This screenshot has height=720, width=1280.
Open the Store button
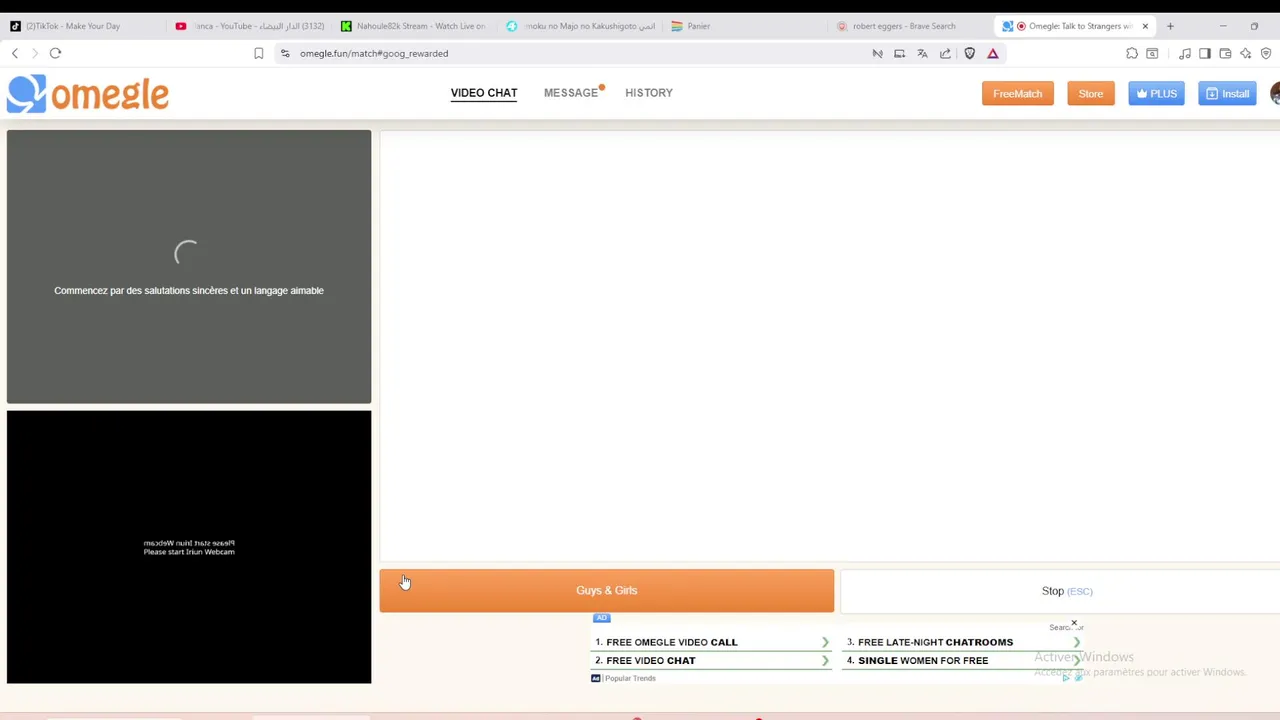[1091, 94]
